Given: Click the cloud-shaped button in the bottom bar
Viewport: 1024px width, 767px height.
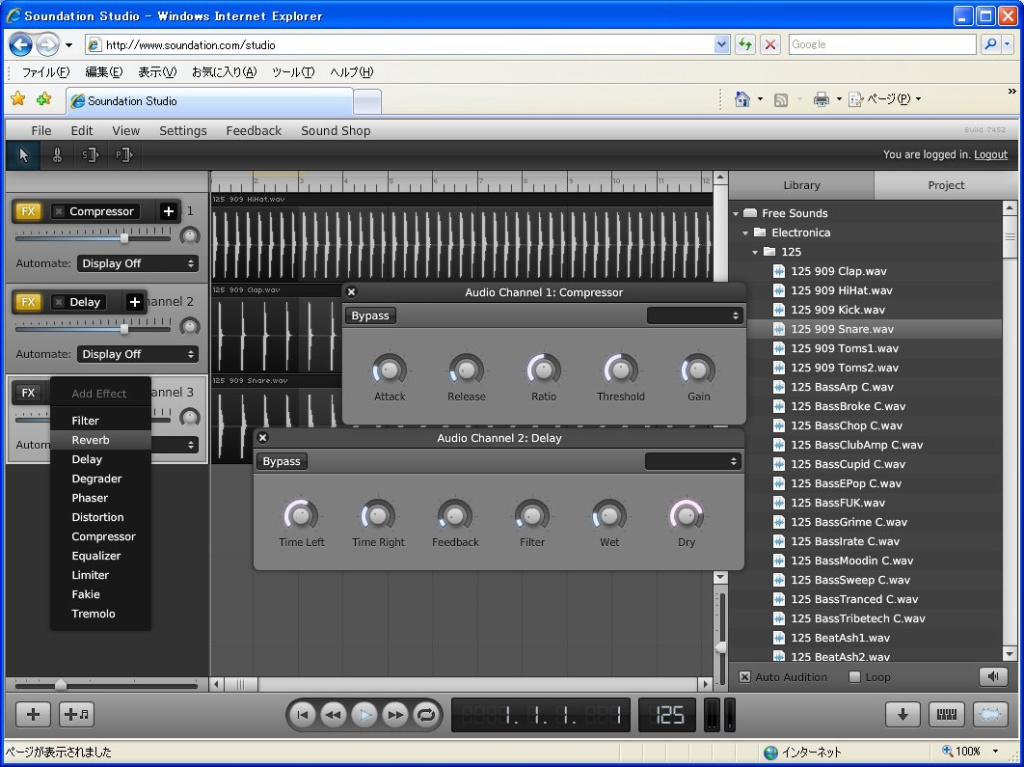Looking at the screenshot, I should click(990, 714).
